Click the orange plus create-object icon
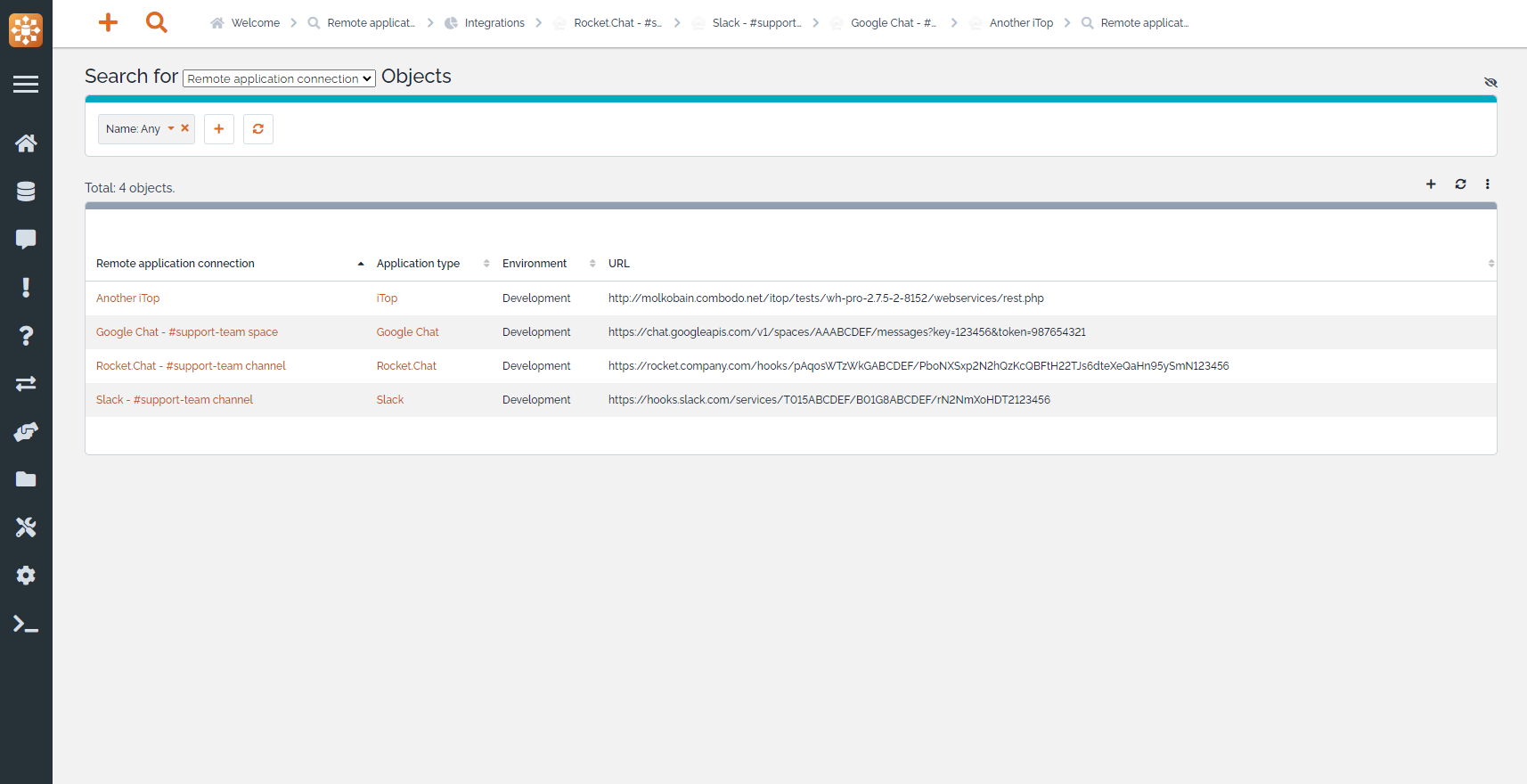This screenshot has height=784, width=1527. [x=108, y=22]
